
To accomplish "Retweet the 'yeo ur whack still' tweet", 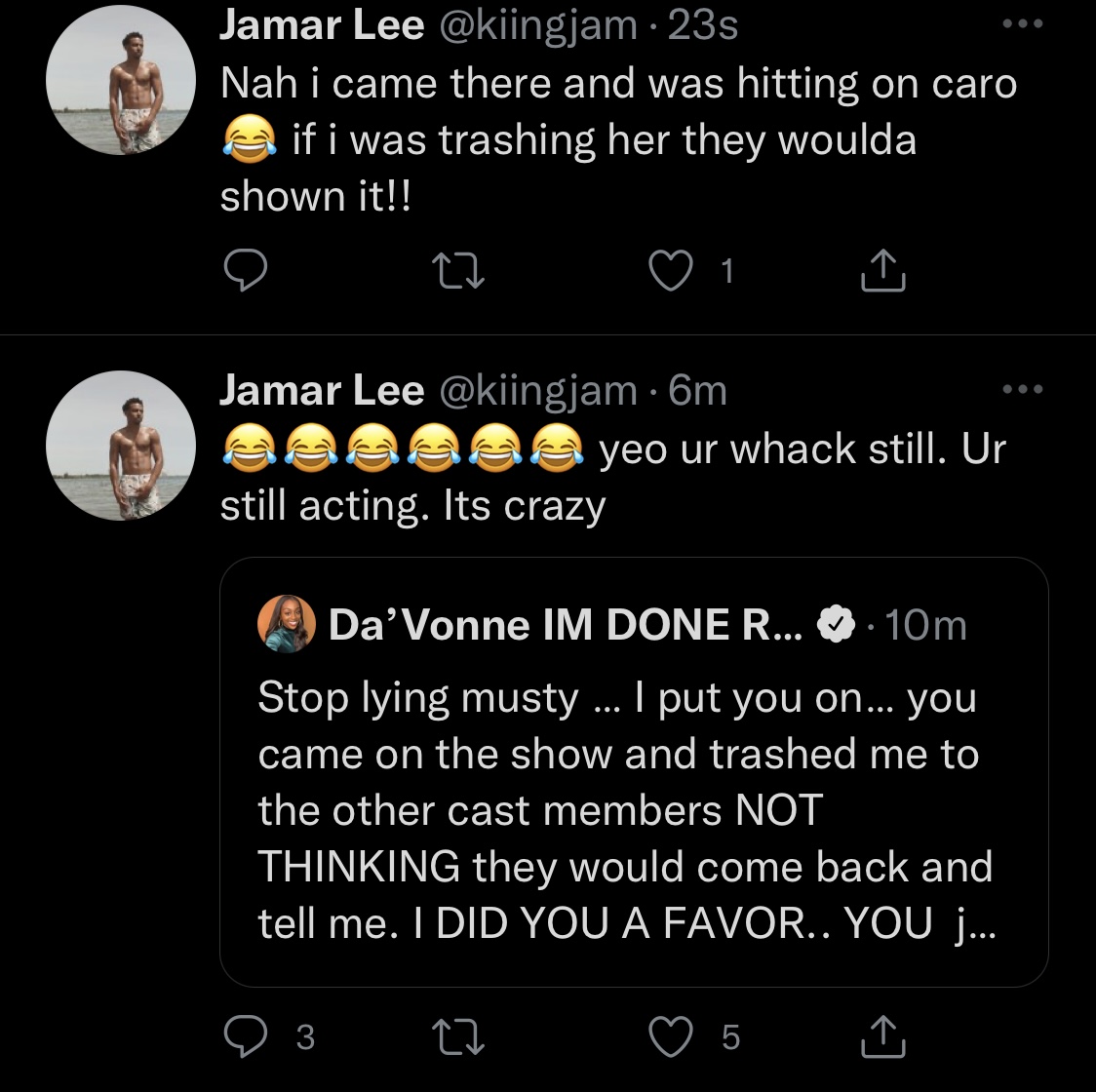I will 458,1036.
